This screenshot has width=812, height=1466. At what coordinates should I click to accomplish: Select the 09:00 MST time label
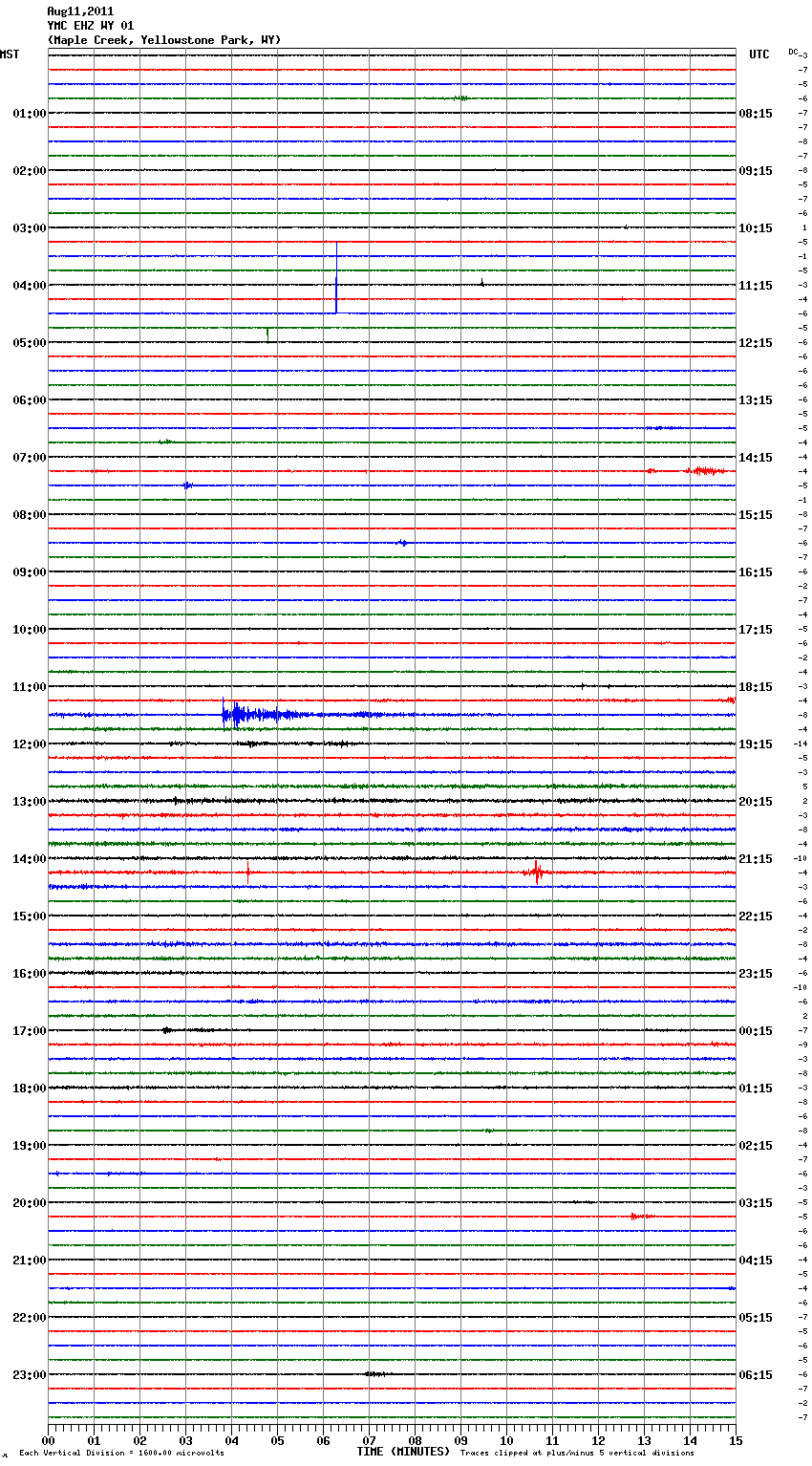pos(30,572)
